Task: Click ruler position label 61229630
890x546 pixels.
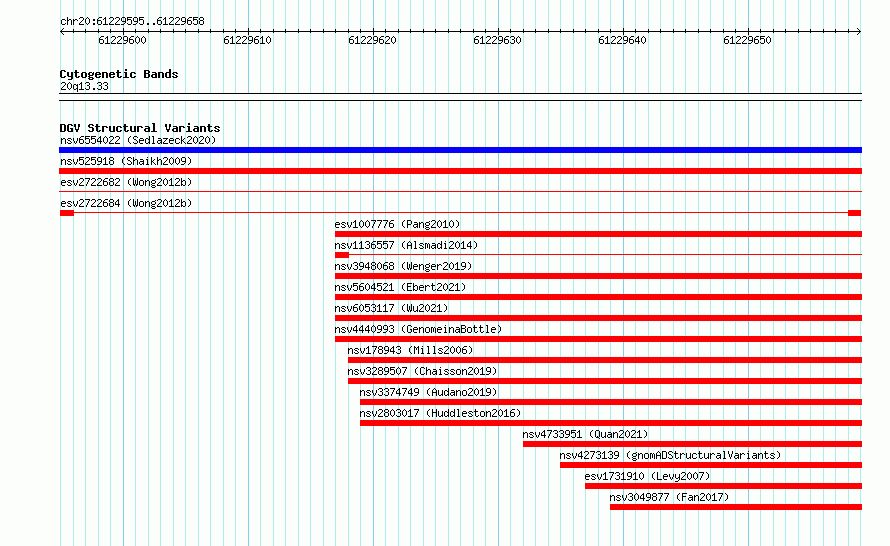Action: (x=497, y=40)
